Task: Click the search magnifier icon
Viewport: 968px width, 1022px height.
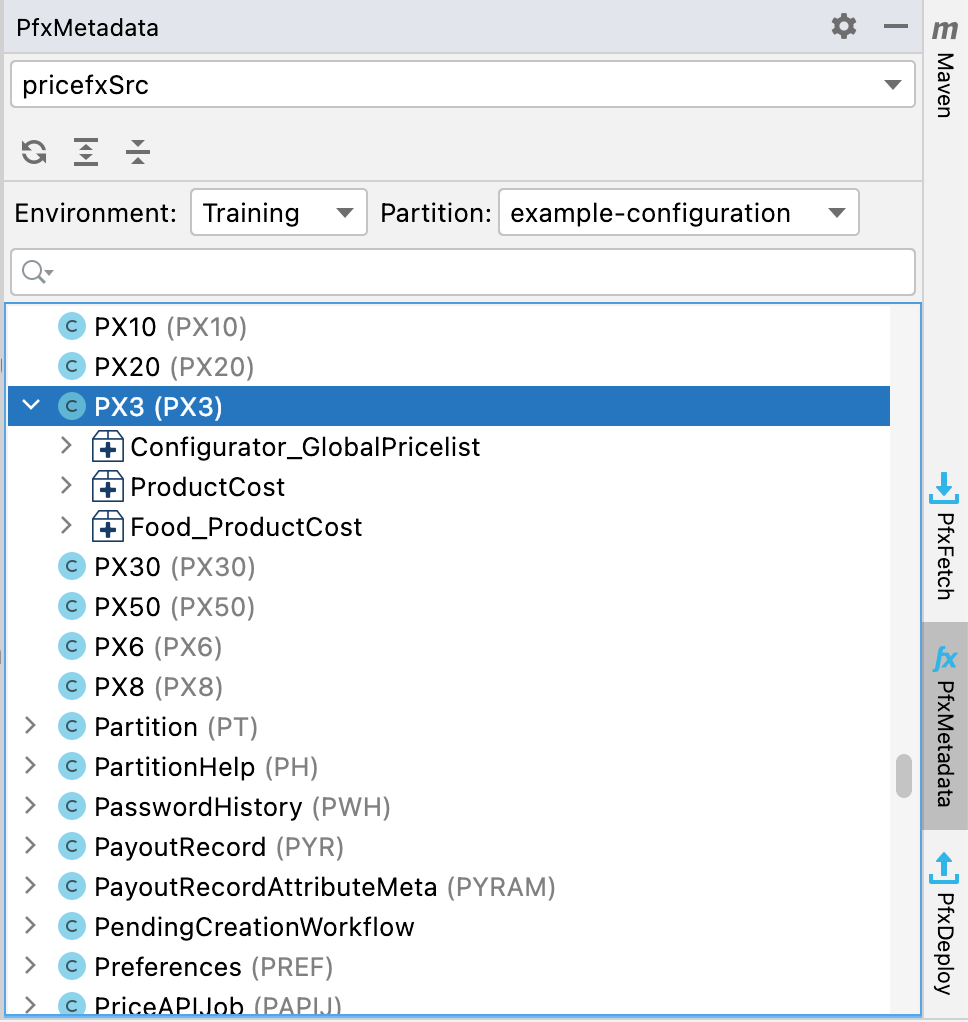Action: [x=35, y=272]
